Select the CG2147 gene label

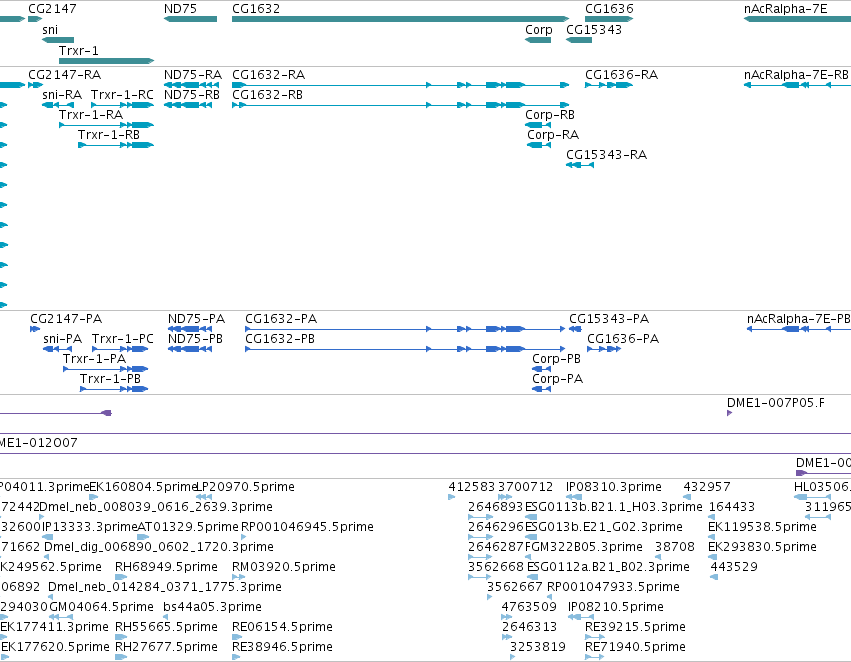coord(52,9)
